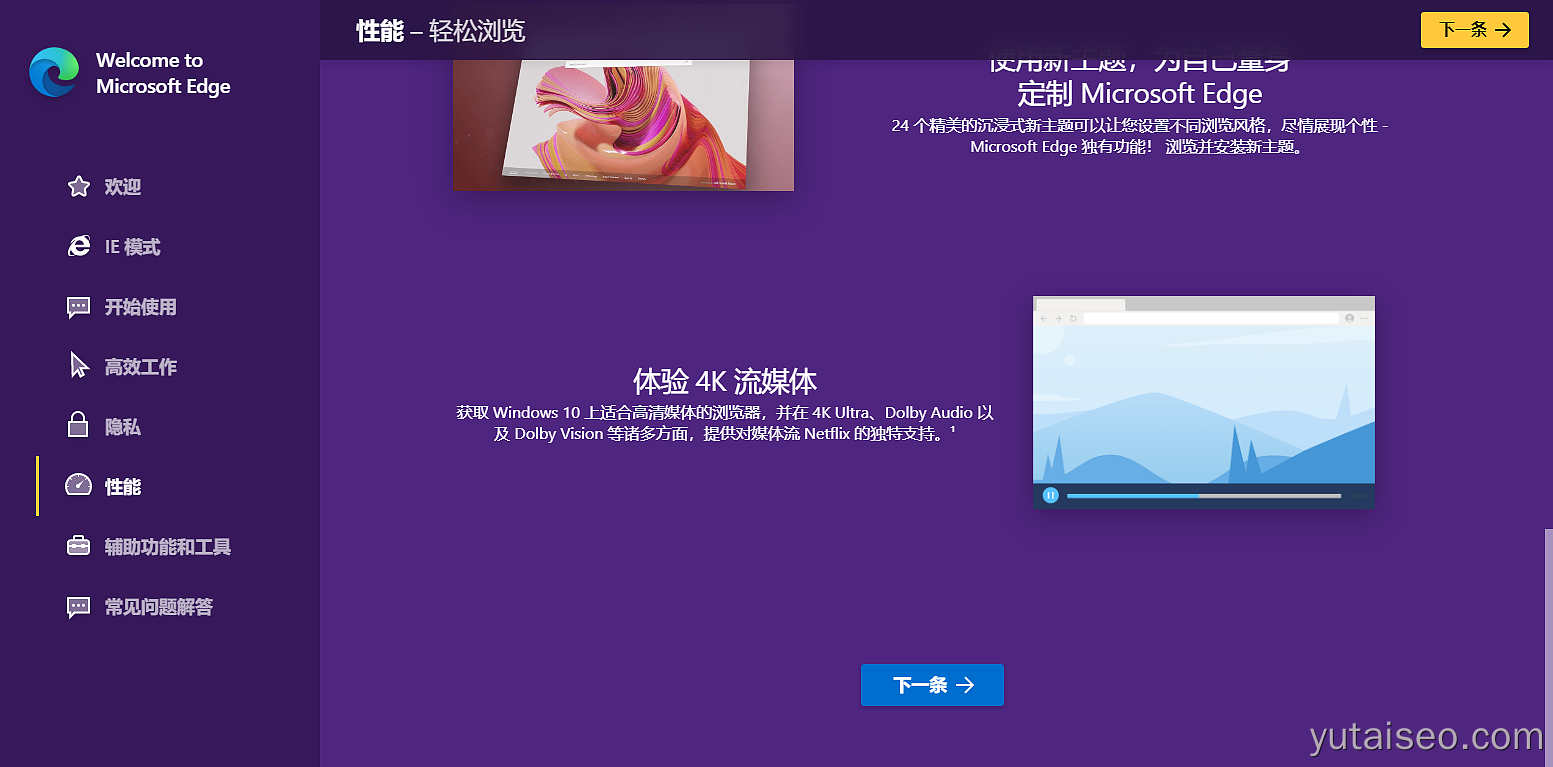This screenshot has width=1553, height=767.
Task: Click the Welcome to Microsoft Edge title
Action: click(x=163, y=73)
